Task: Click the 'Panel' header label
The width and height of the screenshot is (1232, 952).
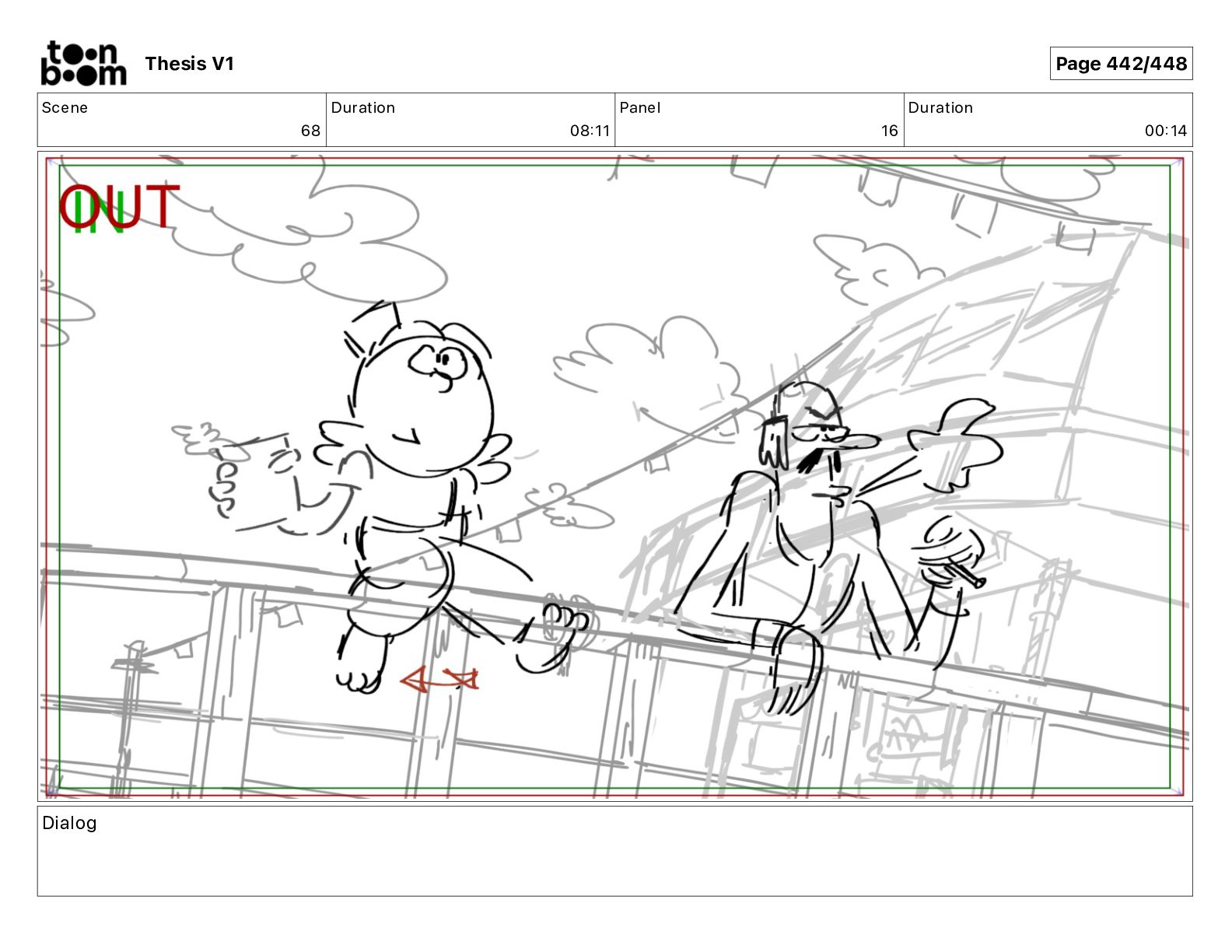Action: 640,107
